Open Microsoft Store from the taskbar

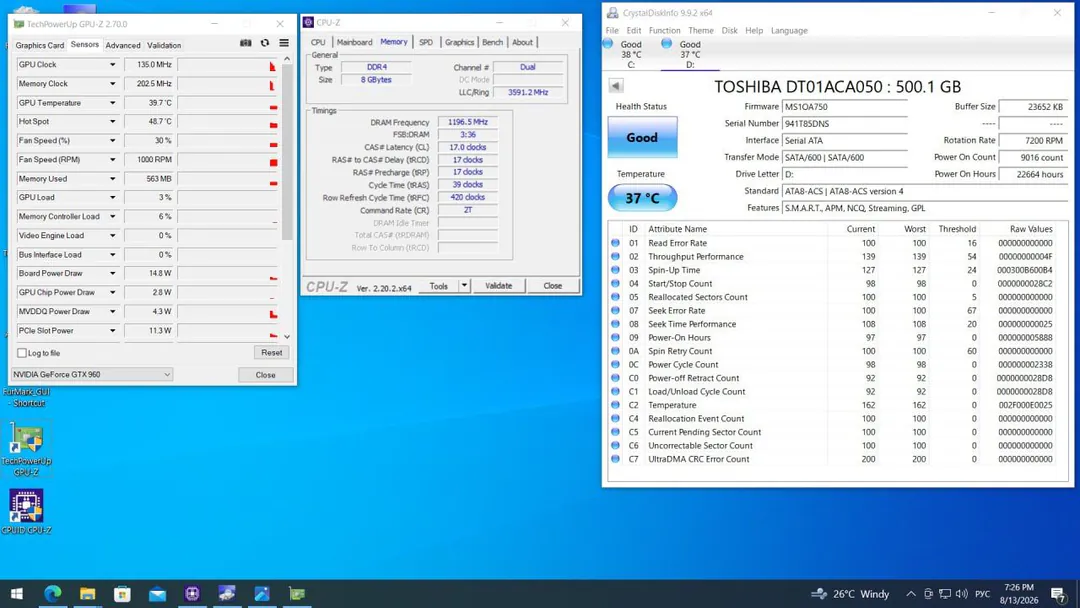pos(123,594)
